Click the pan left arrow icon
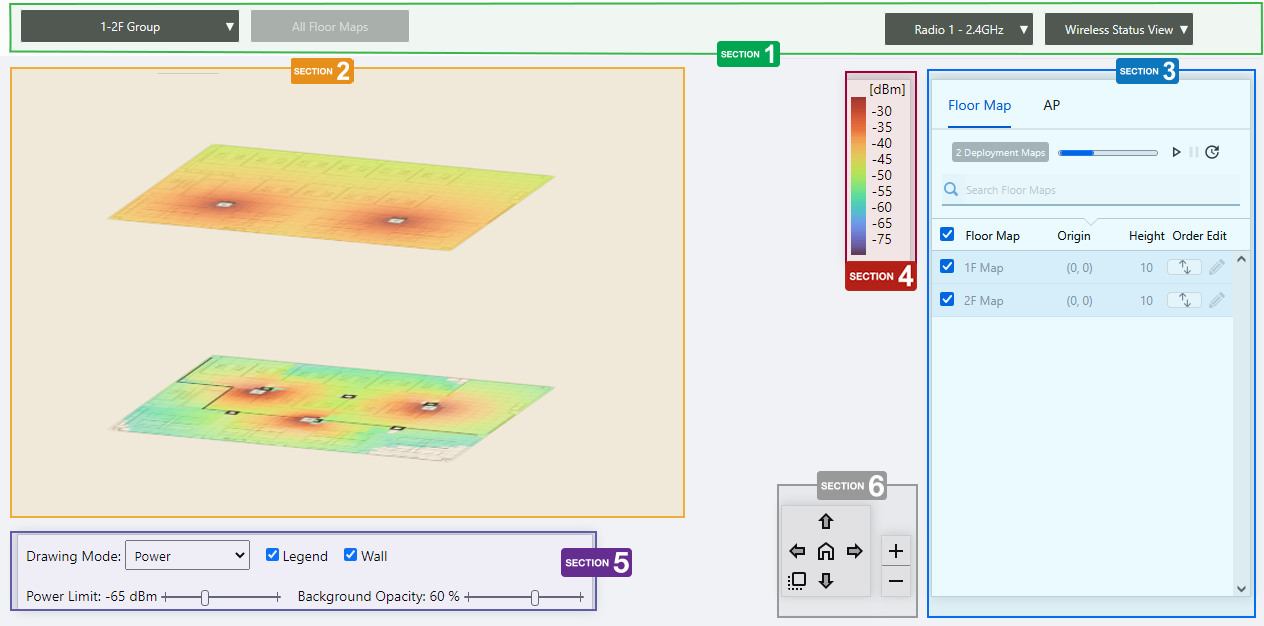The image size is (1264, 626). pyautogui.click(x=797, y=551)
